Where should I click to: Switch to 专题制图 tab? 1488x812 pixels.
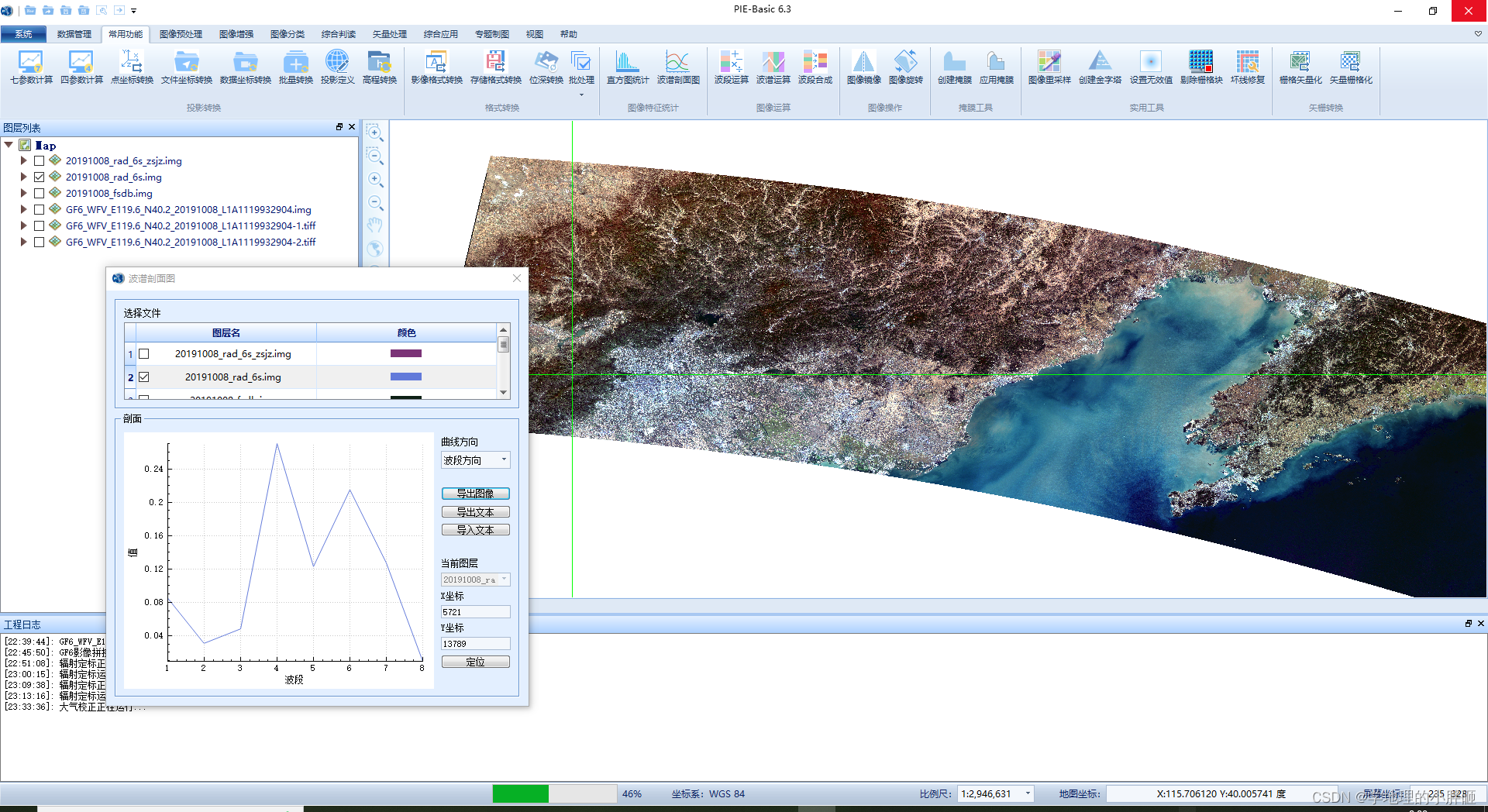coord(492,34)
